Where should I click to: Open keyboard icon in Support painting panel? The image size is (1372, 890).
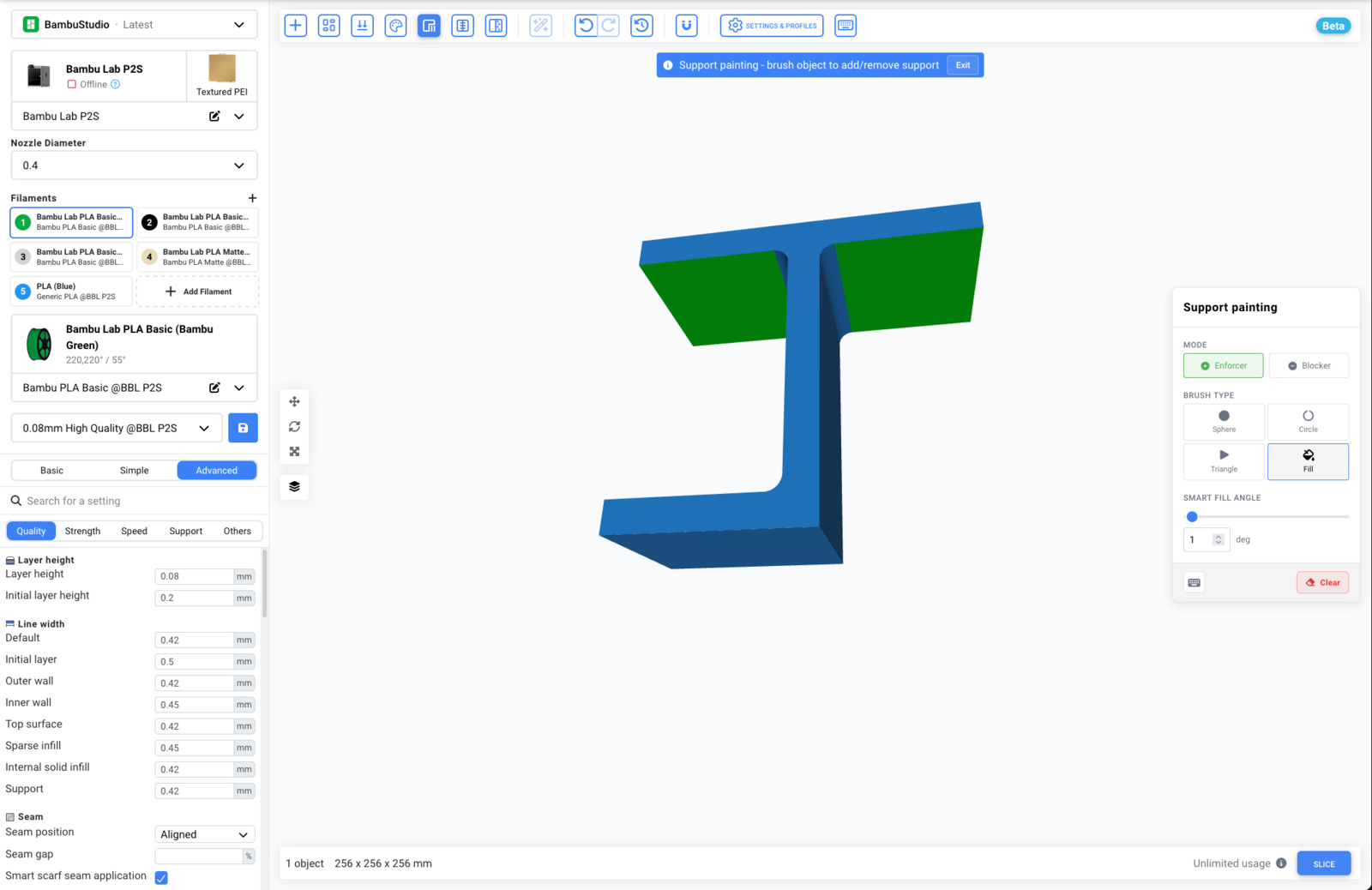1194,582
